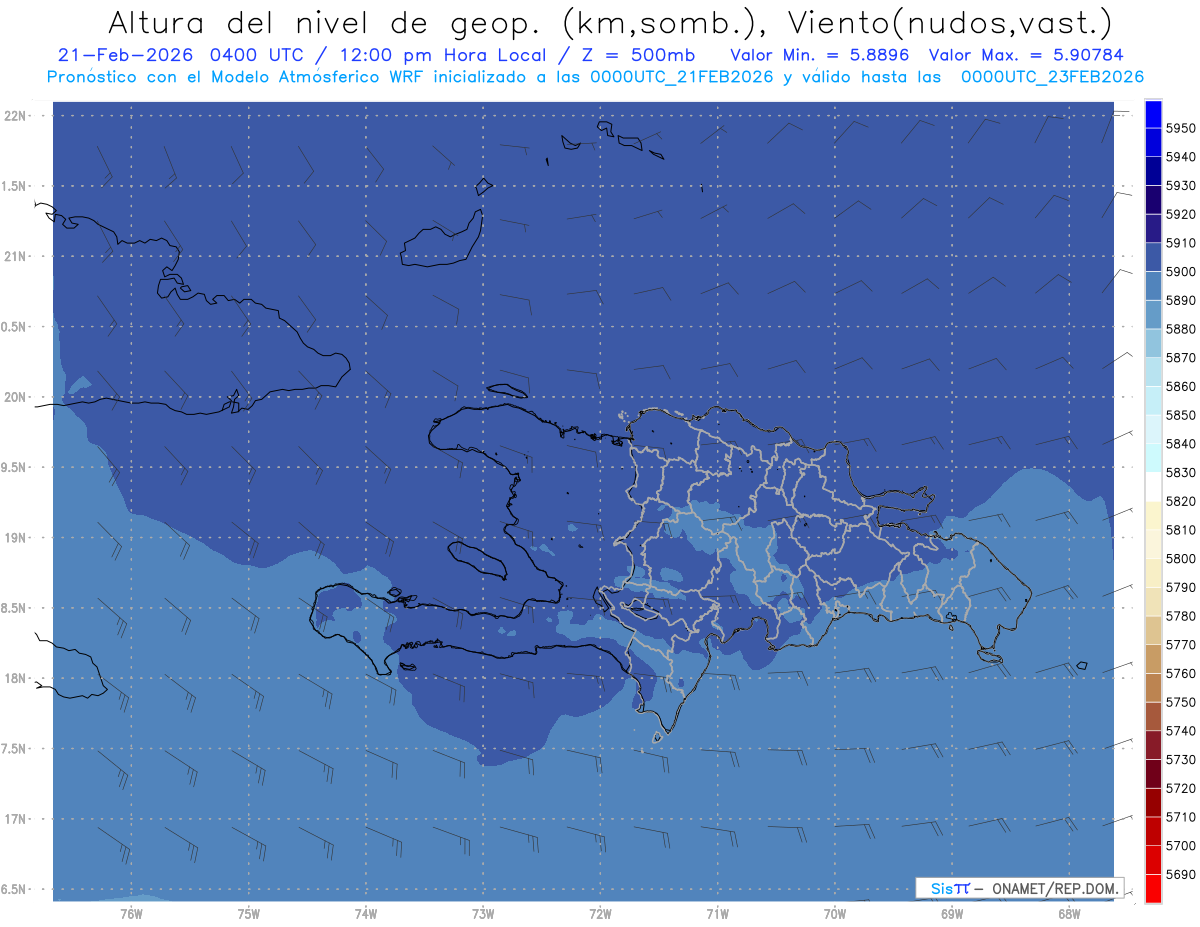Viewport: 1200px width, 927px height.
Task: Select the 5750 legend label
Action: click(1181, 702)
